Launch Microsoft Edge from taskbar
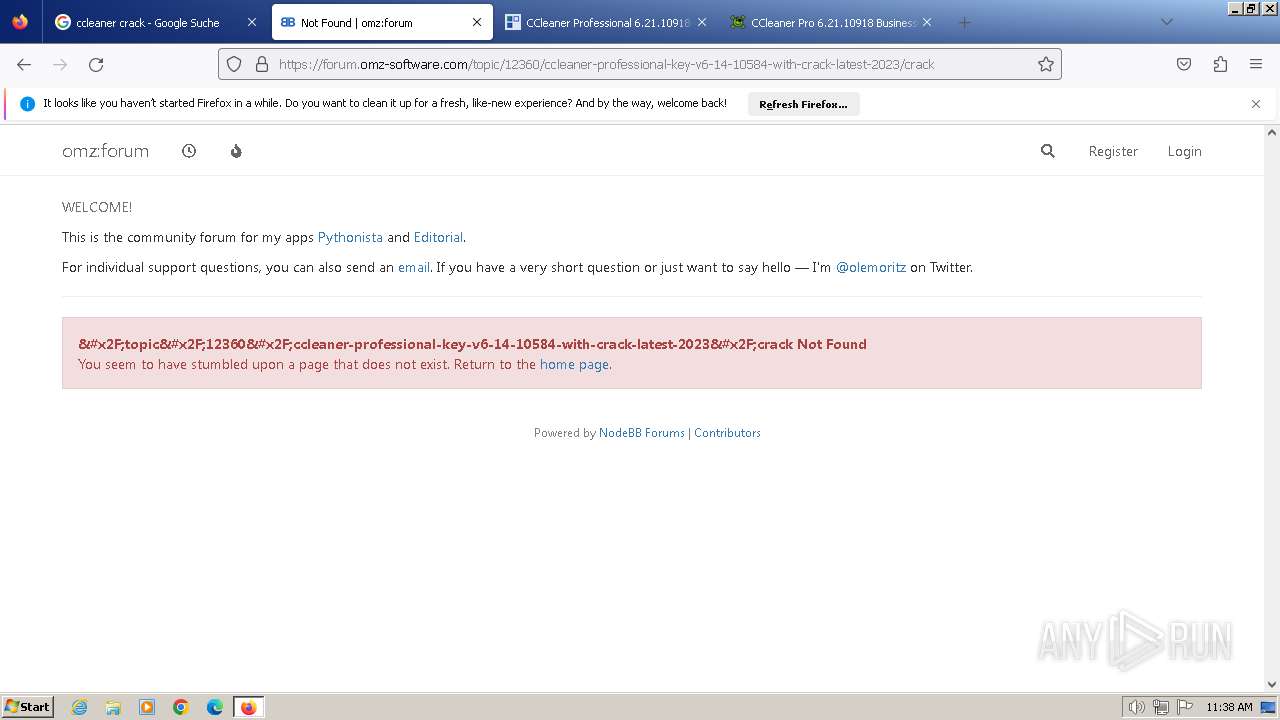This screenshot has width=1280, height=720. pos(215,707)
